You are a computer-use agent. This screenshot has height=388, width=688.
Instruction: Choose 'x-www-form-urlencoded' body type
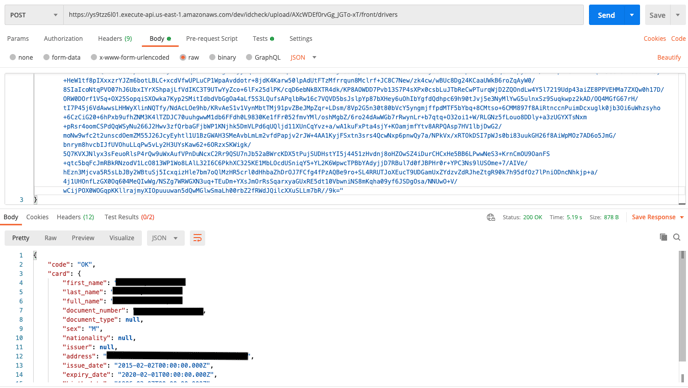(x=94, y=57)
